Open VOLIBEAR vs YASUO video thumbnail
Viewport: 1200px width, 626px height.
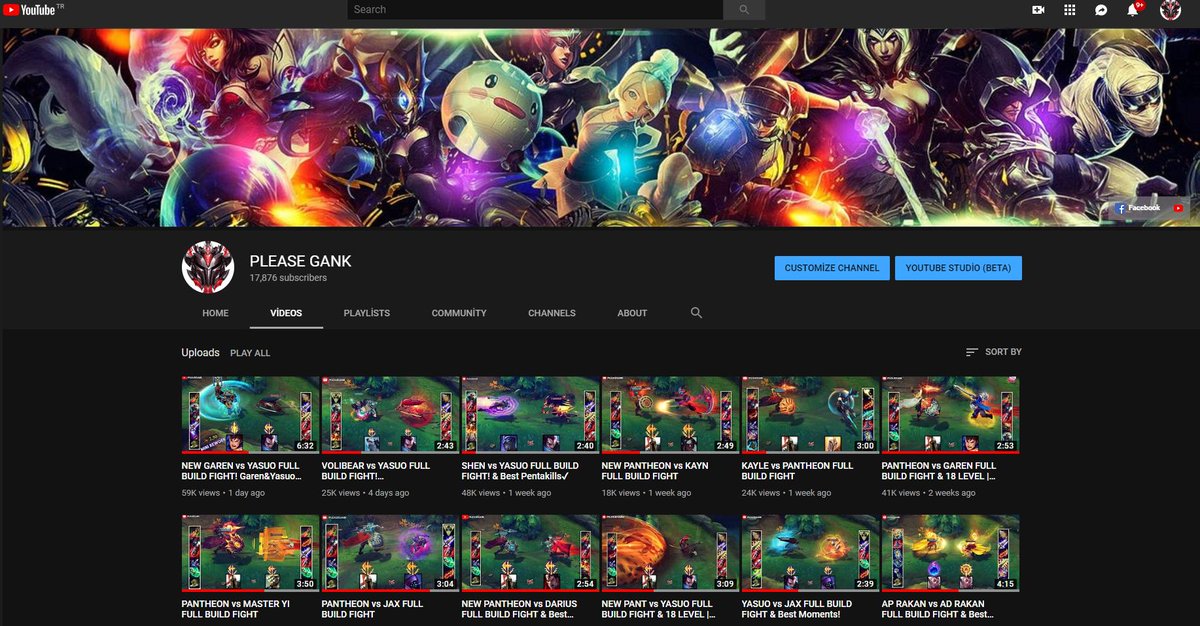[390, 415]
